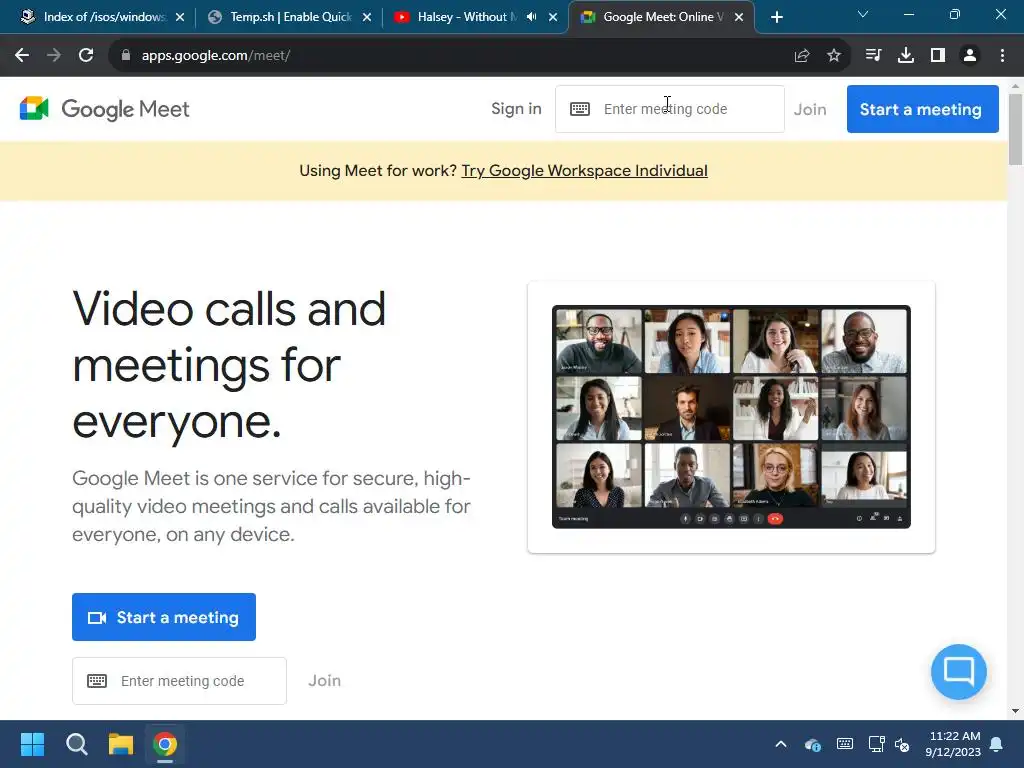This screenshot has width=1024, height=768.
Task: Switch to the Temp.sh tab
Action: pyautogui.click(x=289, y=17)
